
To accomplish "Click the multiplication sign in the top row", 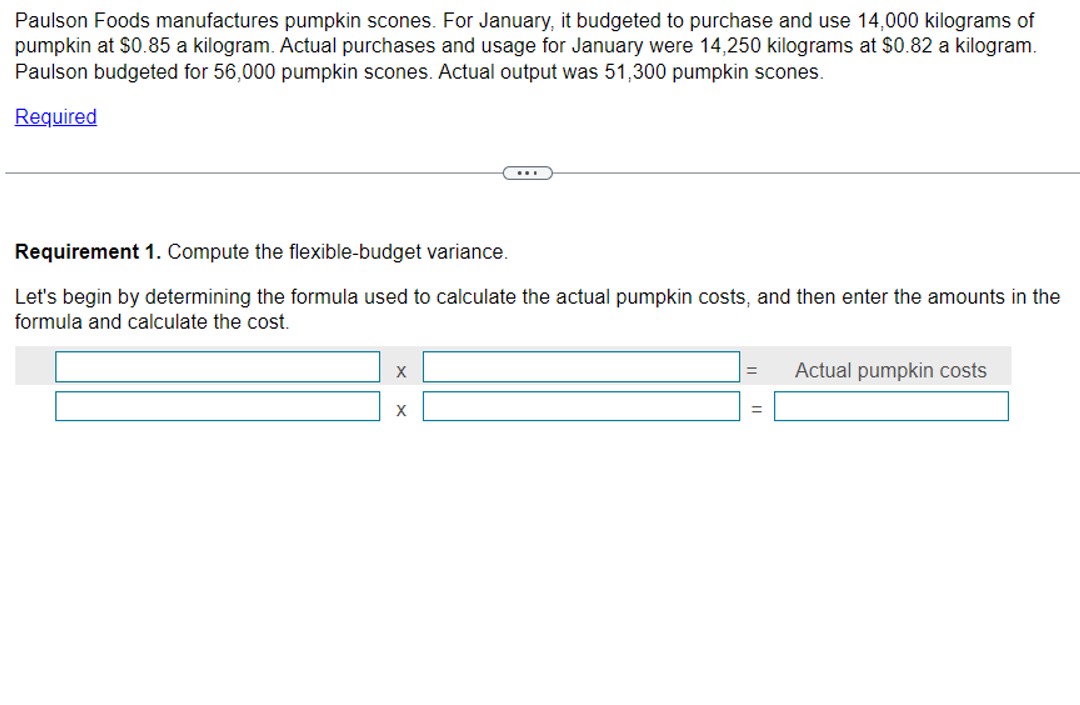I will tap(401, 370).
